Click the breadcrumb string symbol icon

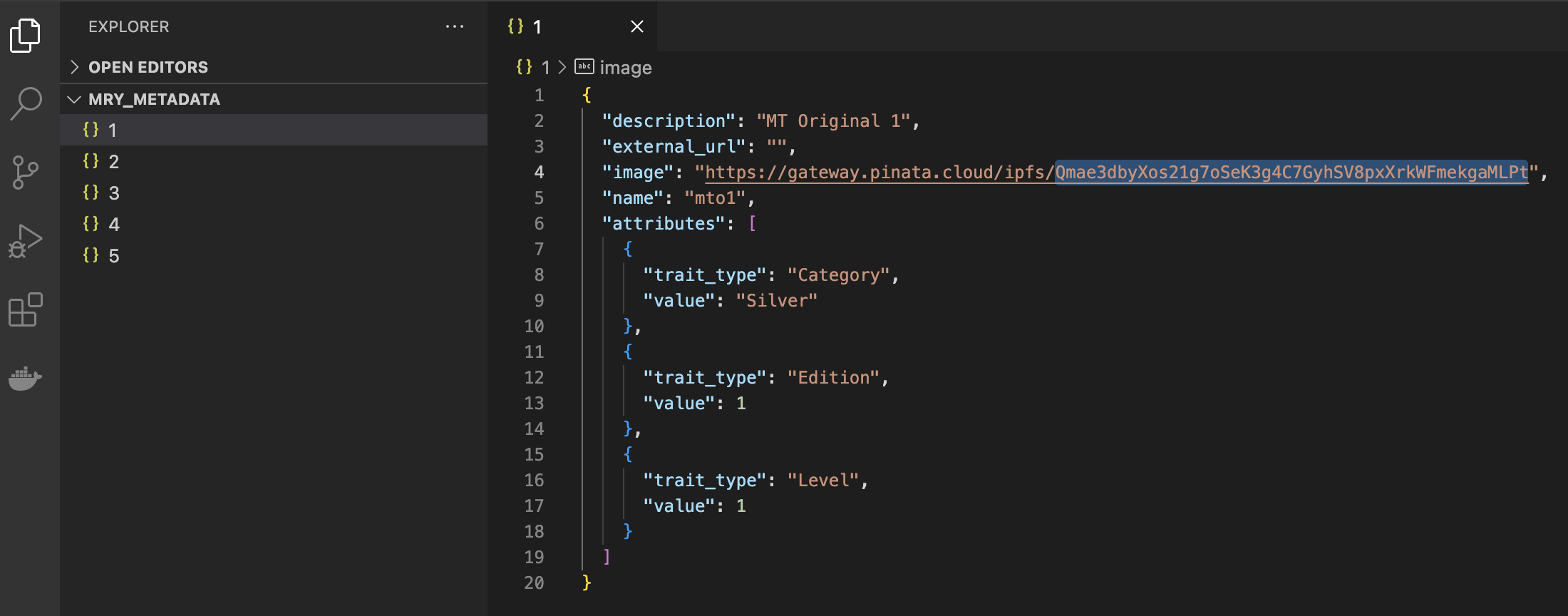pyautogui.click(x=584, y=66)
